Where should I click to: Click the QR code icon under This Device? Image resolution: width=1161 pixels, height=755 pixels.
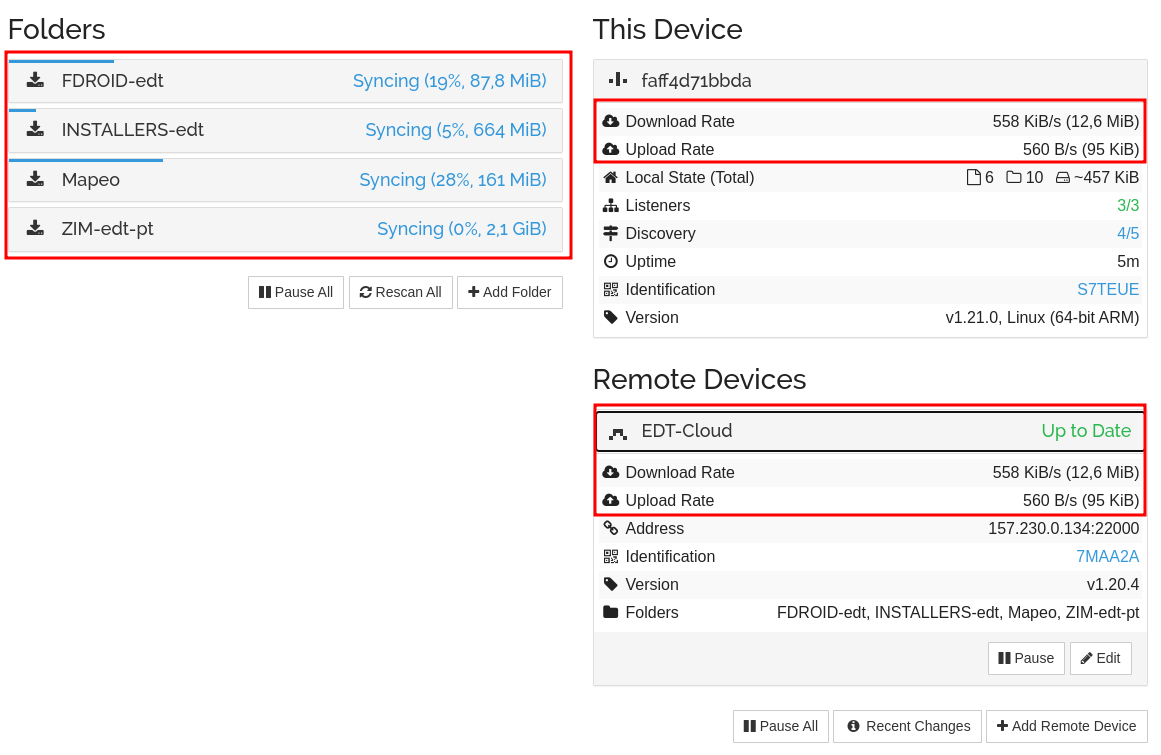point(611,290)
